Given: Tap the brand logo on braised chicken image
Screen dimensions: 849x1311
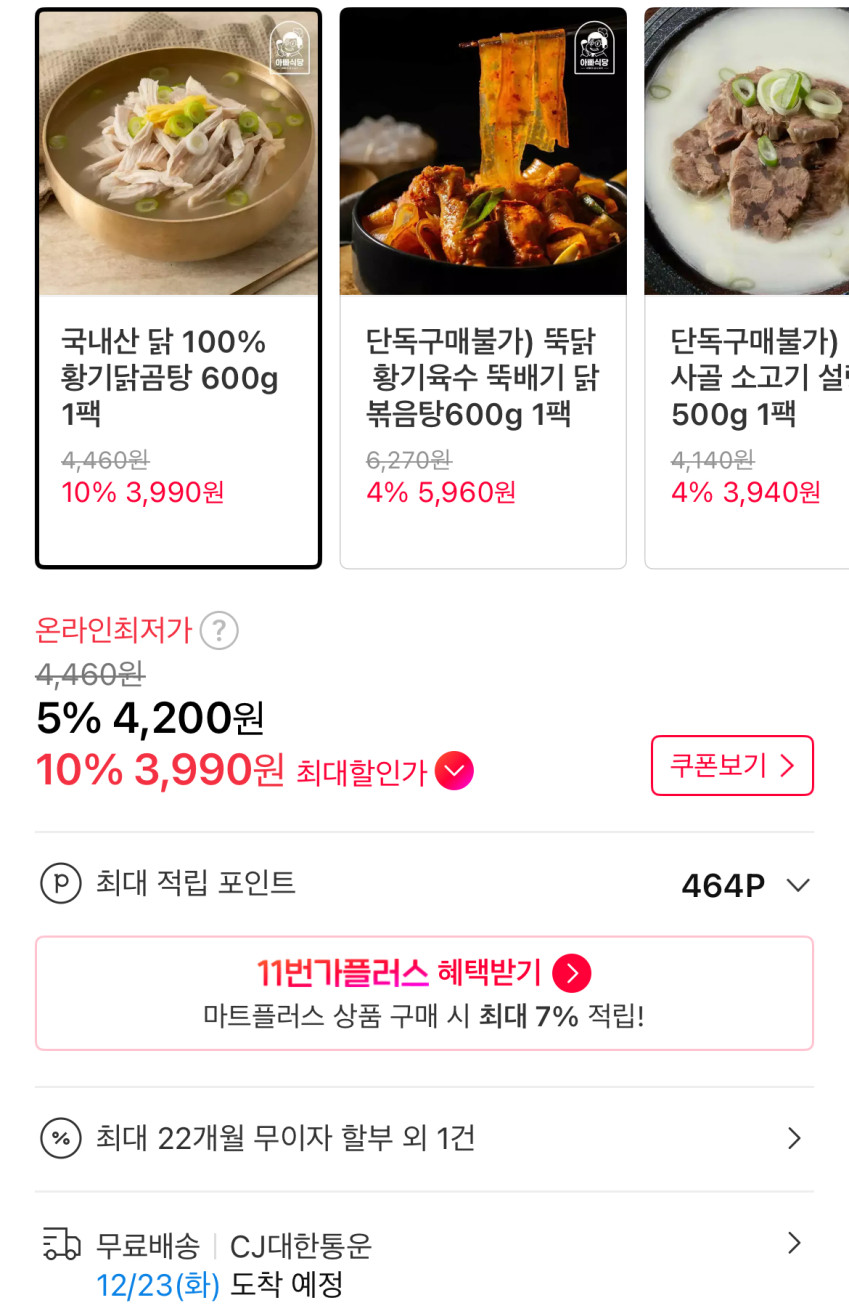Looking at the screenshot, I should 595,48.
